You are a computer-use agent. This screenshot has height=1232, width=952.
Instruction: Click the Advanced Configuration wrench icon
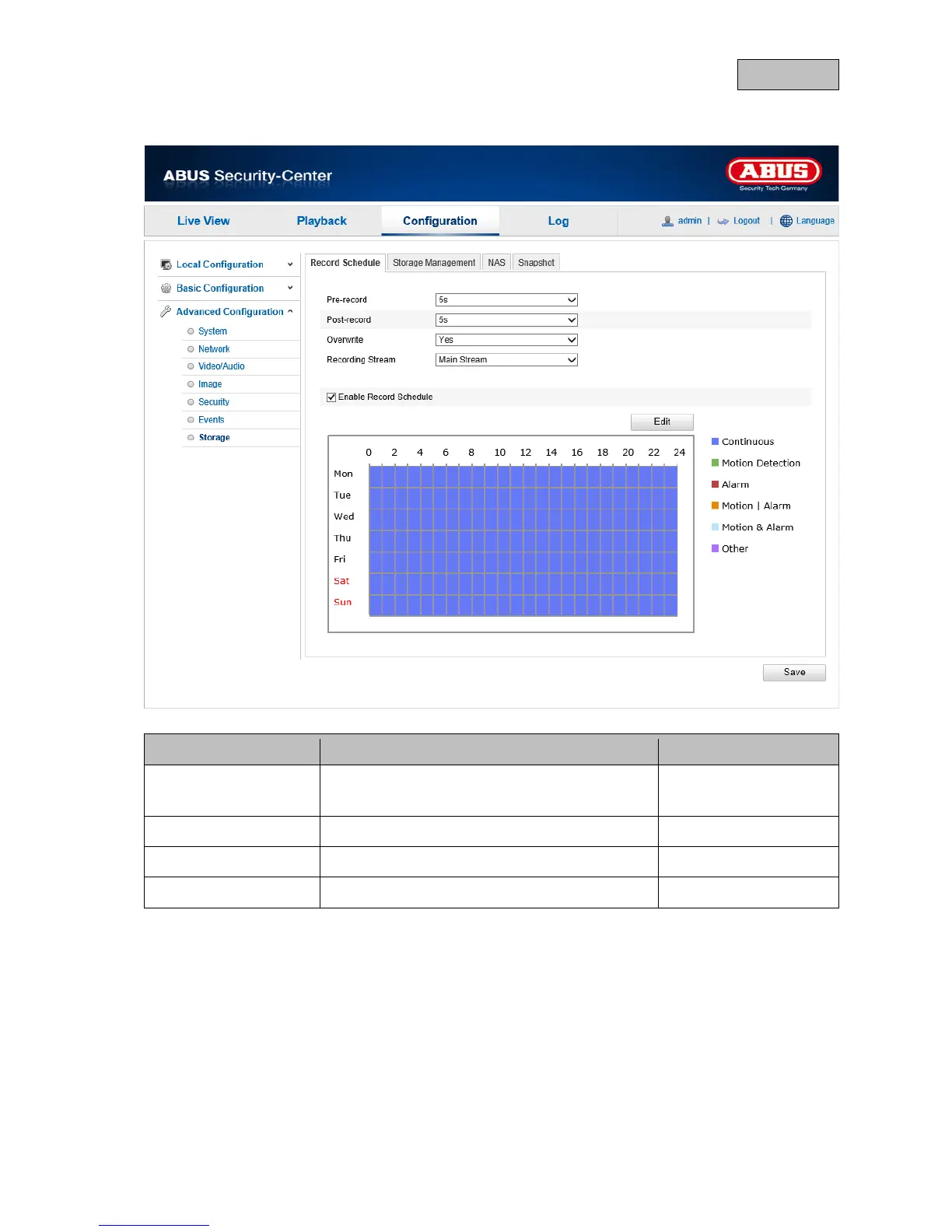[x=166, y=312]
